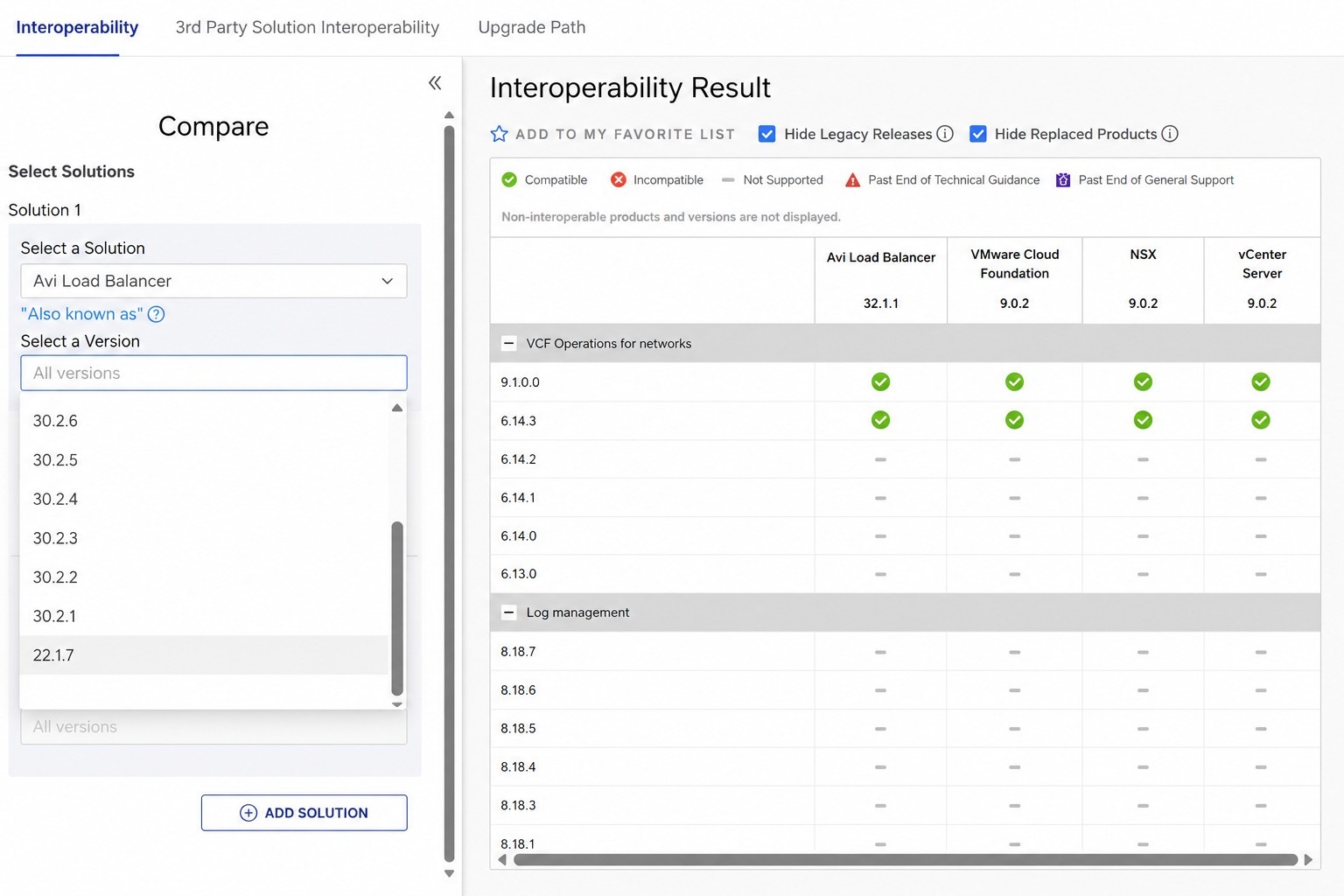Click the 6.13.0 version row label
The height and width of the screenshot is (896, 1344).
[518, 574]
